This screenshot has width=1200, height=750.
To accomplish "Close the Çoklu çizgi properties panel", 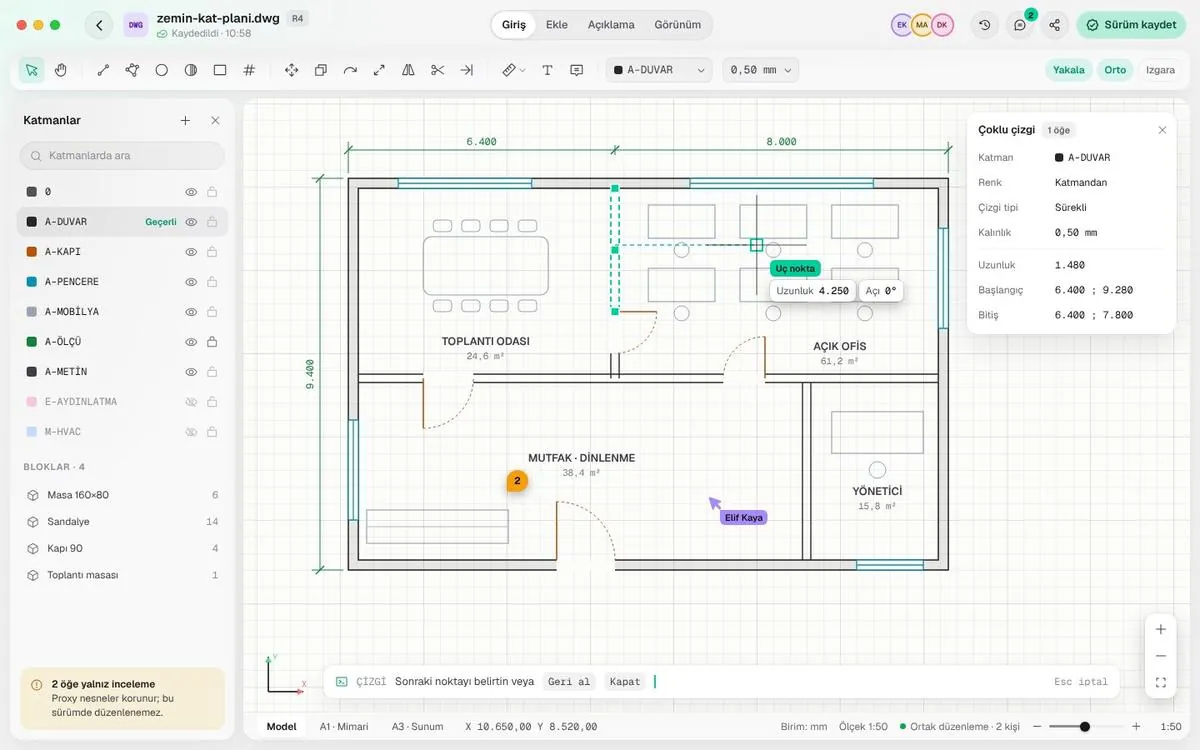I will pos(1162,130).
